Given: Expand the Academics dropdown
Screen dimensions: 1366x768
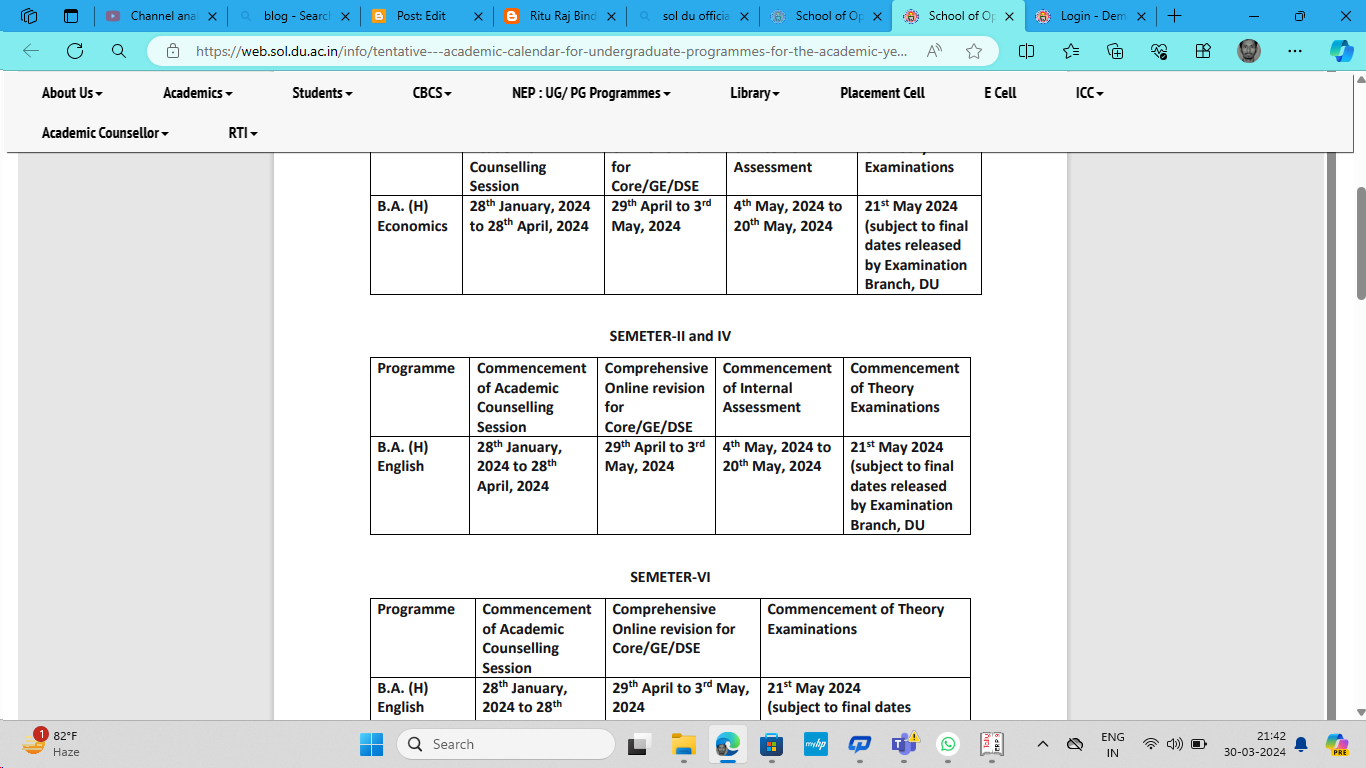Looking at the screenshot, I should point(198,93).
